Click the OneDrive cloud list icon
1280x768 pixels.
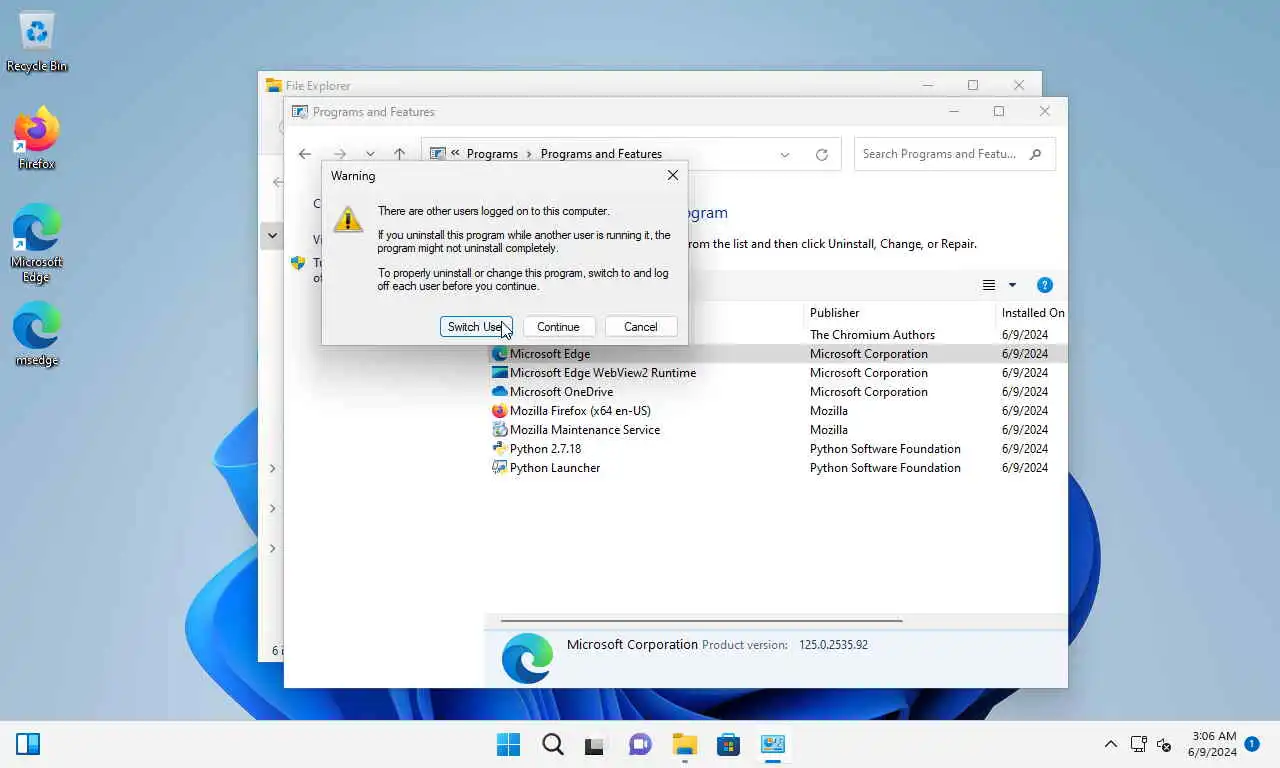click(x=500, y=392)
